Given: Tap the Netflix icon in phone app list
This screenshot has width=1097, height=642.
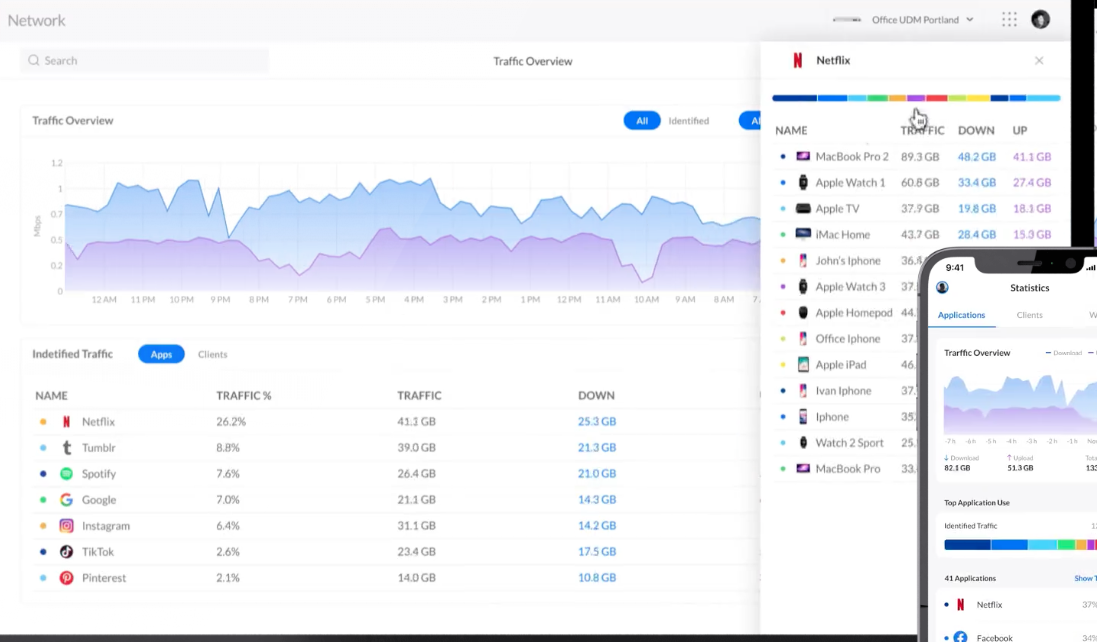Looking at the screenshot, I should pyautogui.click(x=961, y=604).
